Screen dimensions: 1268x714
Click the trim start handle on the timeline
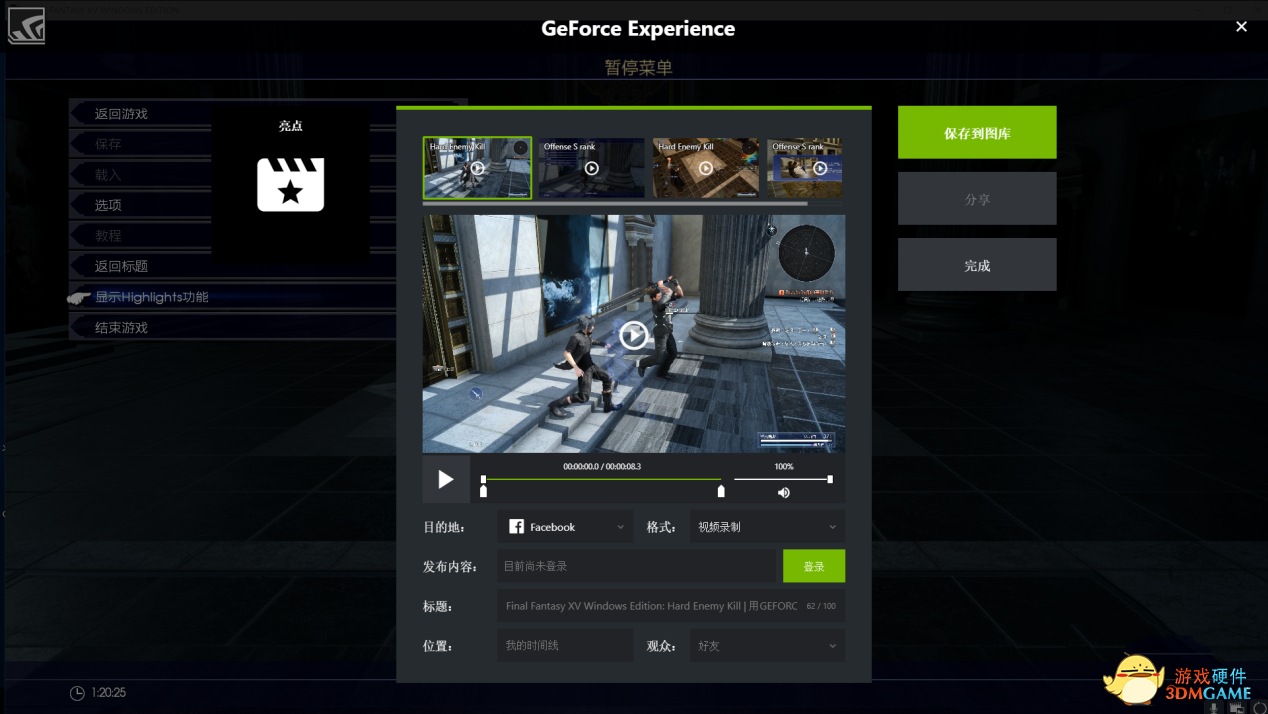(x=484, y=491)
